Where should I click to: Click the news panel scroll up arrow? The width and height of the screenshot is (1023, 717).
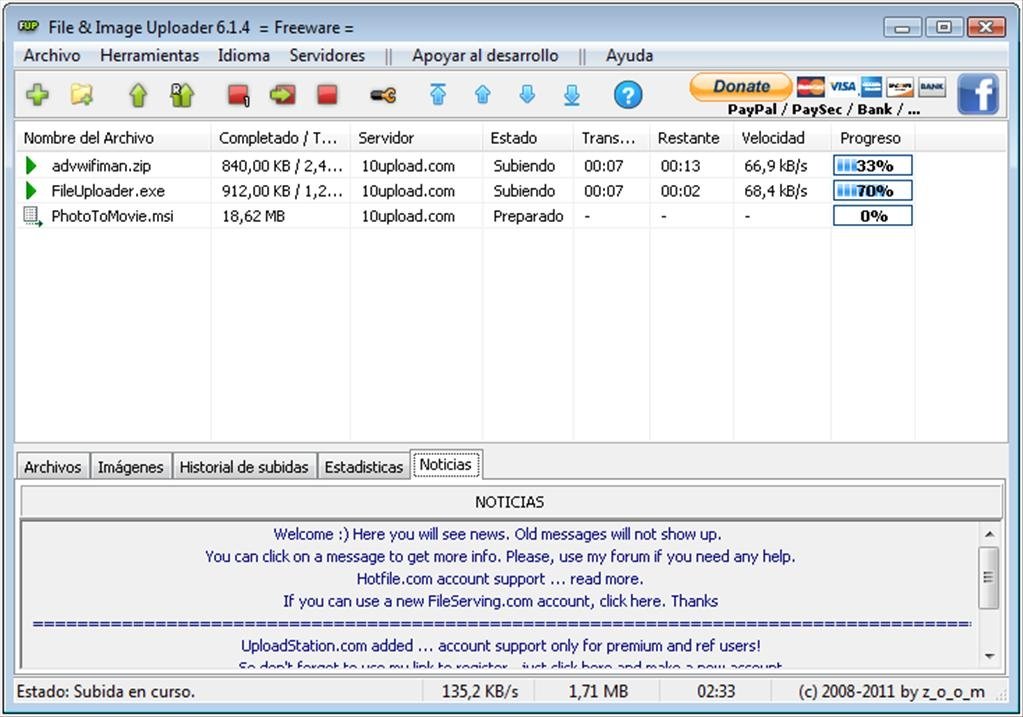(990, 534)
